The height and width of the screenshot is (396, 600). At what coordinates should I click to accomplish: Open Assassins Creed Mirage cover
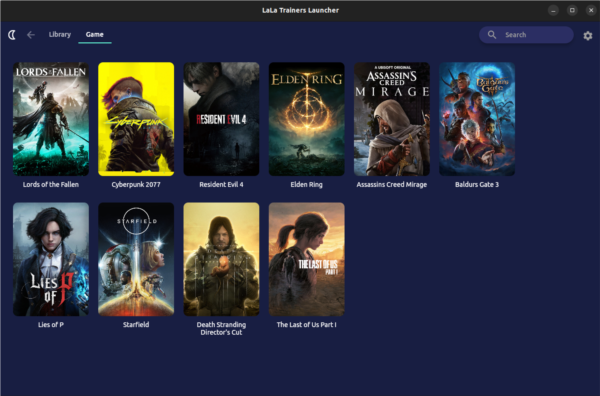[x=392, y=119]
